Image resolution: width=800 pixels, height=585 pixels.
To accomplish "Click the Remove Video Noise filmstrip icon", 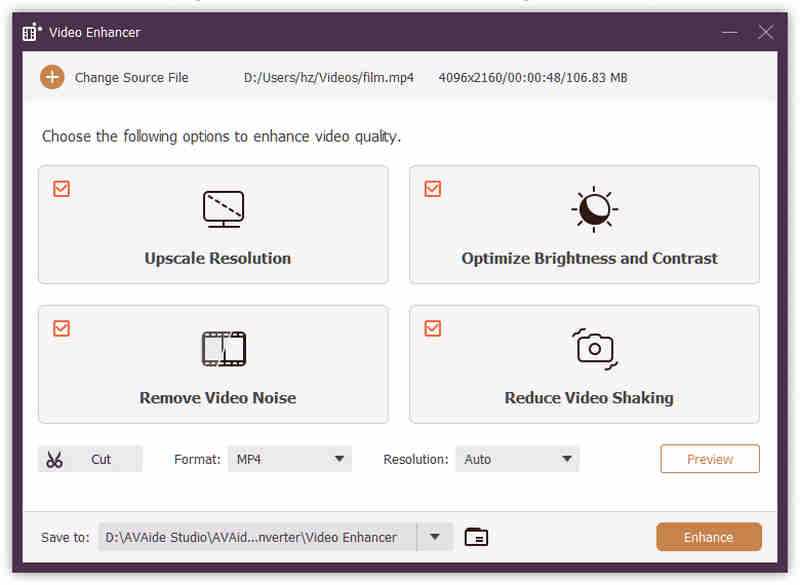I will 223,349.
